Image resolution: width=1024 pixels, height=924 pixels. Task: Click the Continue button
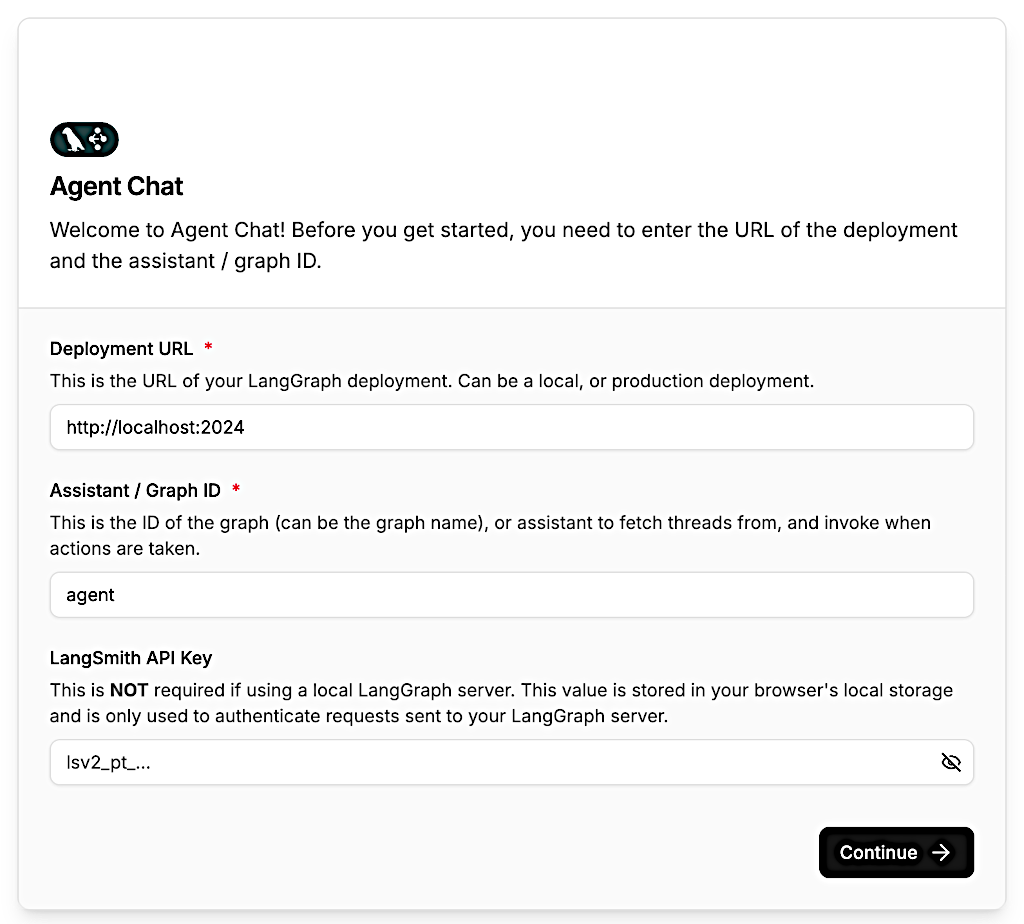tap(896, 852)
